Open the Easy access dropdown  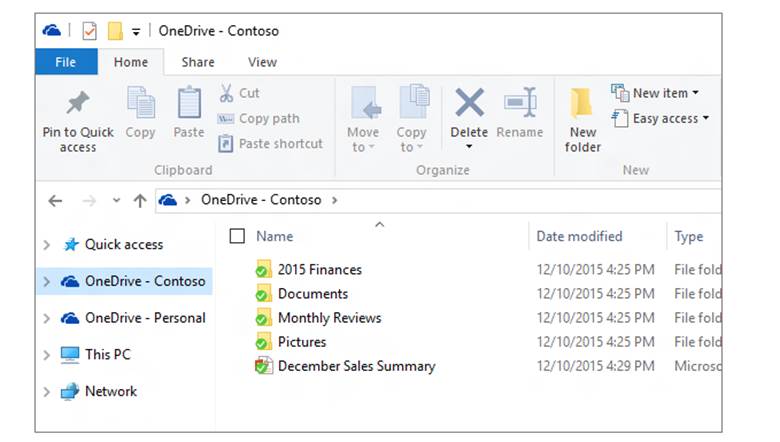660,118
